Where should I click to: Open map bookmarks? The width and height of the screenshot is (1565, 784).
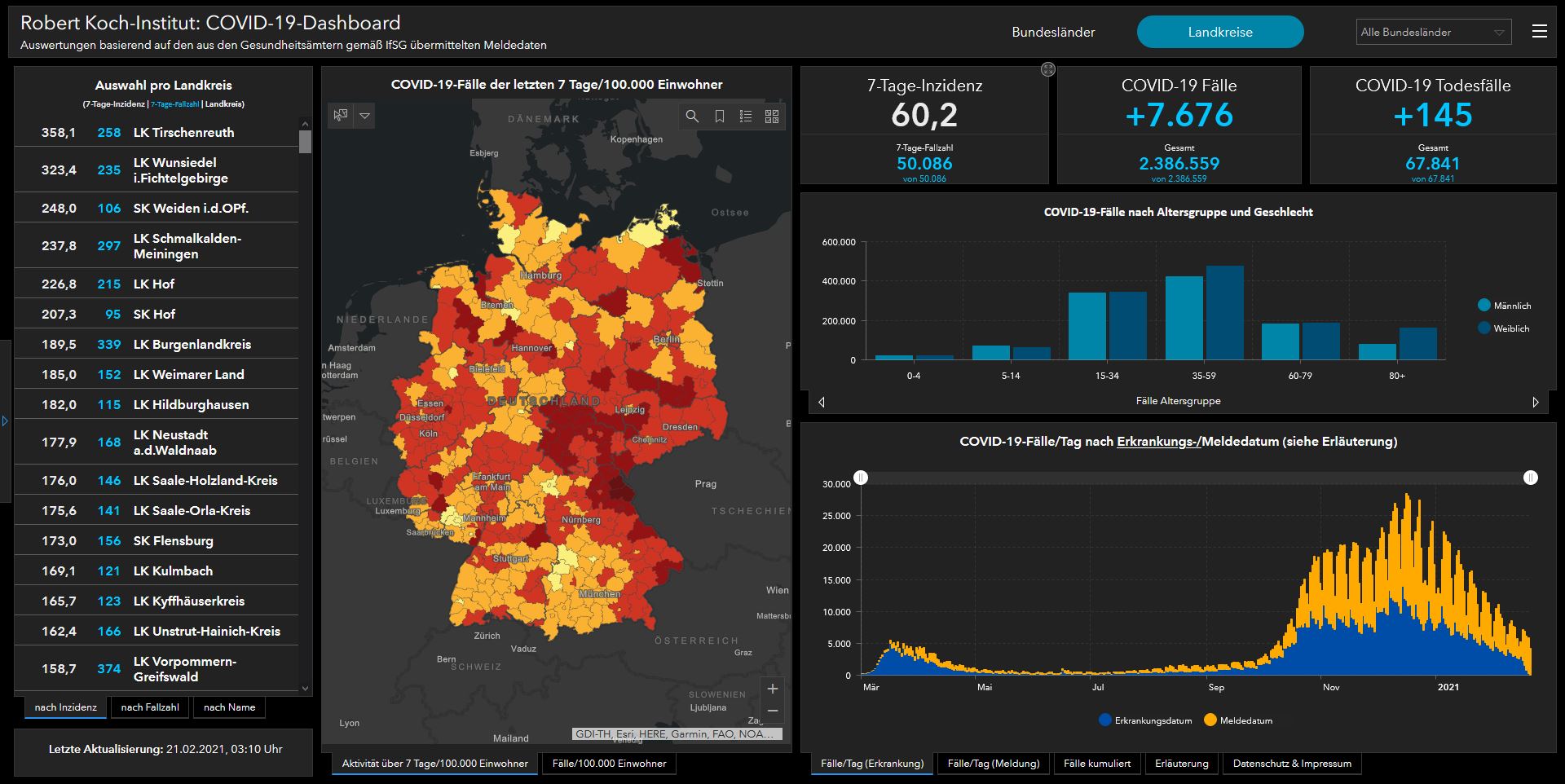click(x=719, y=117)
